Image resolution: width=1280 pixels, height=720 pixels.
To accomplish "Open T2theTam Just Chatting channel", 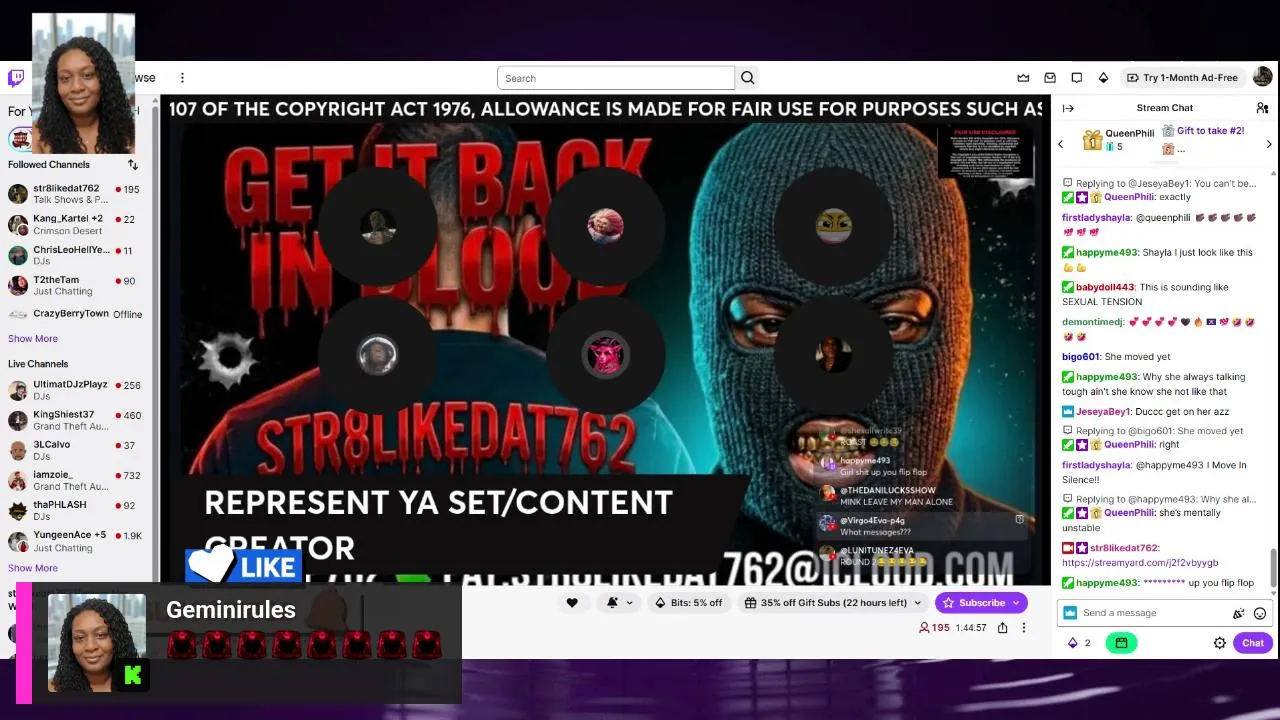I will point(76,285).
